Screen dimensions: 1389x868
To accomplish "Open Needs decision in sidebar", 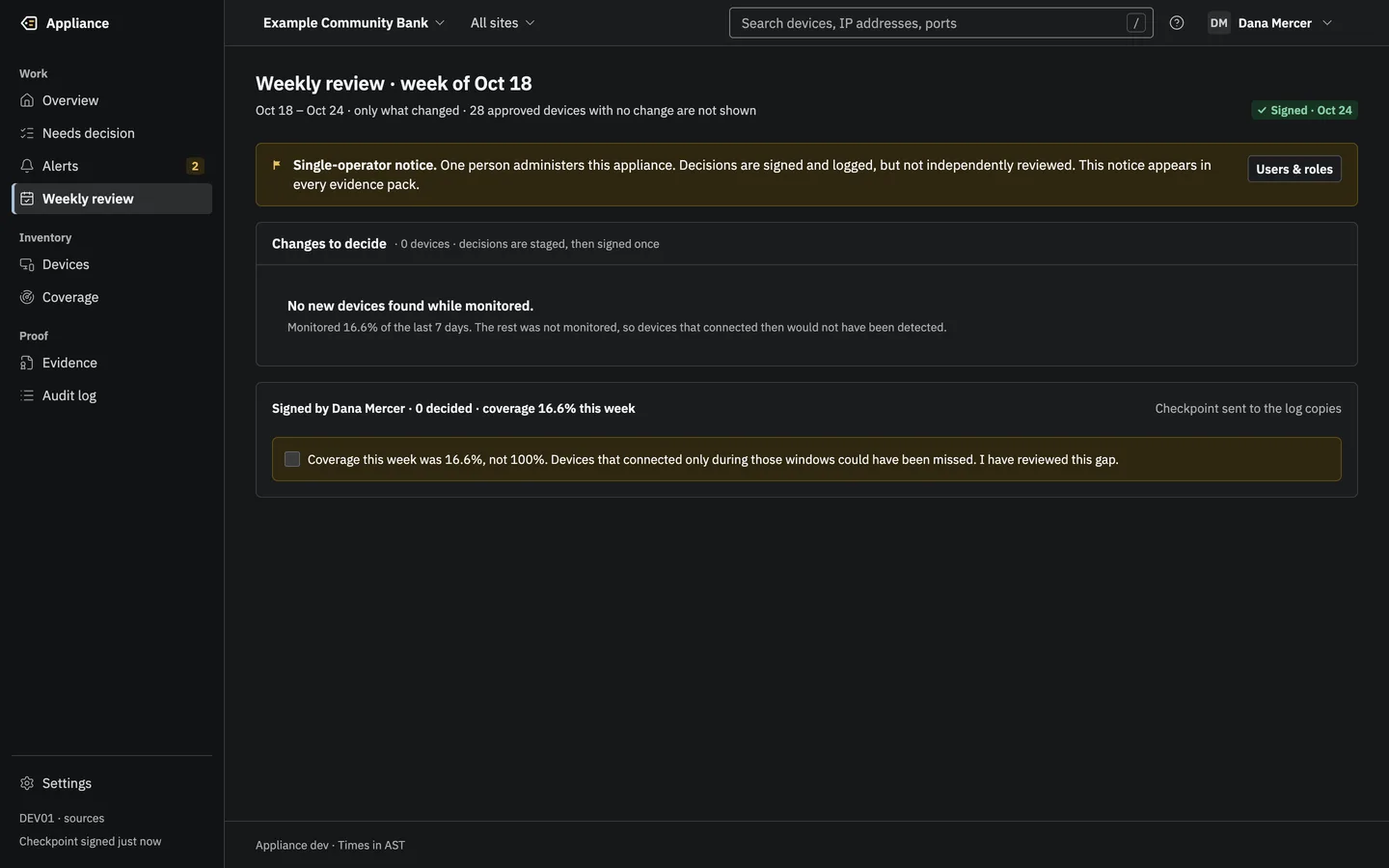I will [112, 133].
